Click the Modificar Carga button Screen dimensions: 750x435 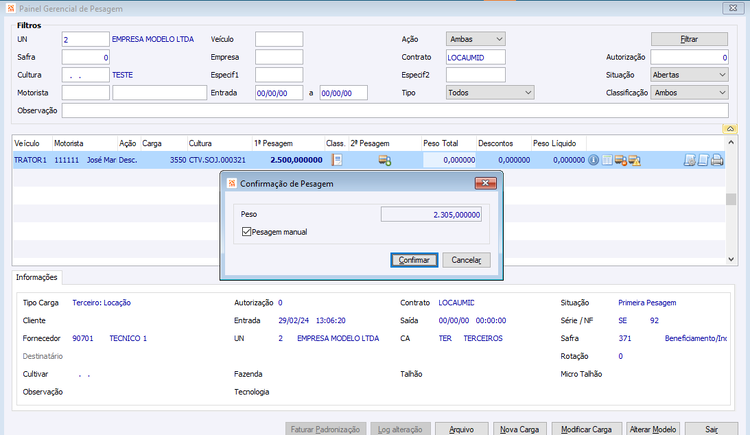click(586, 429)
